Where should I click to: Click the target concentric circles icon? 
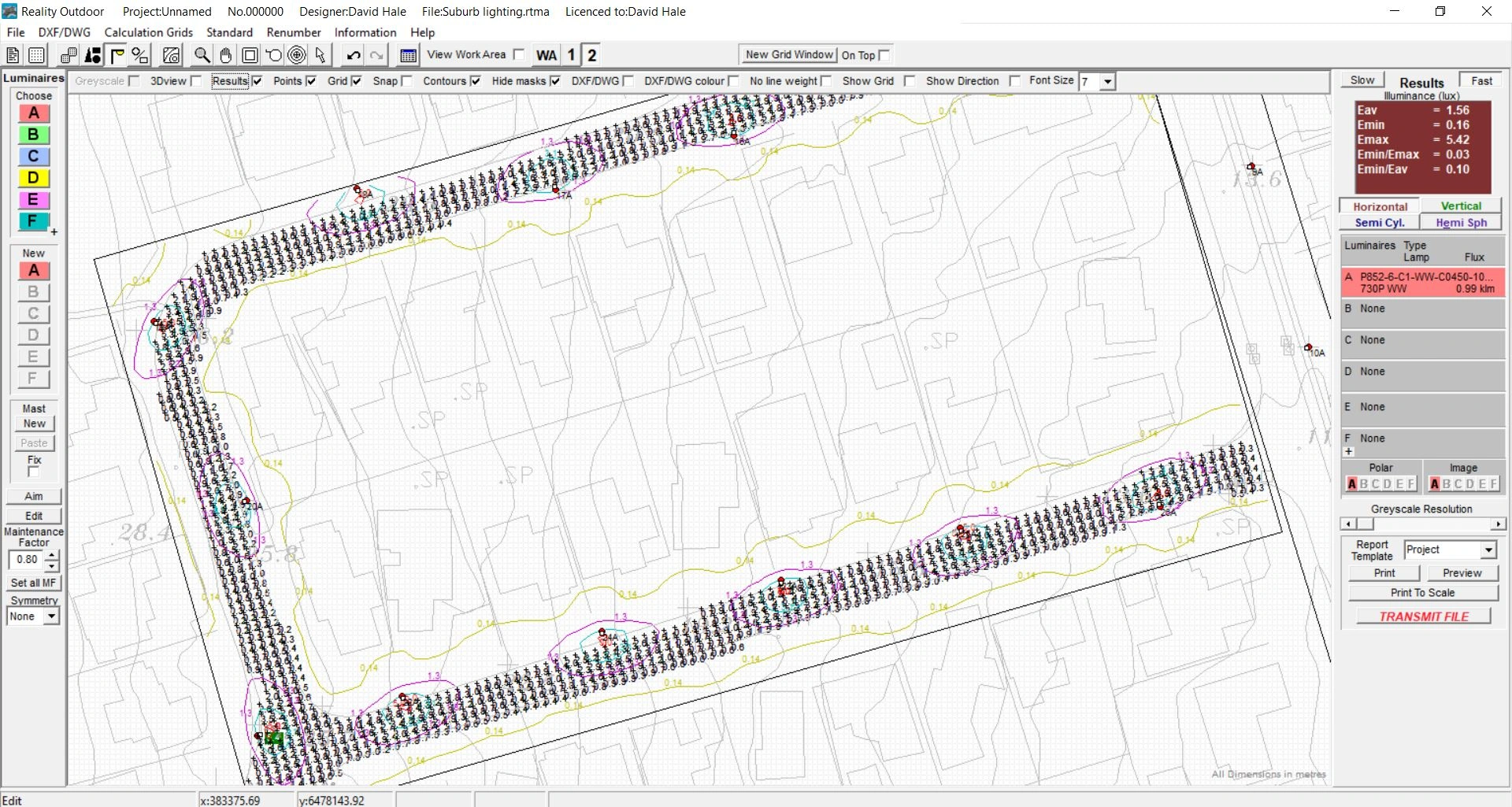[297, 55]
